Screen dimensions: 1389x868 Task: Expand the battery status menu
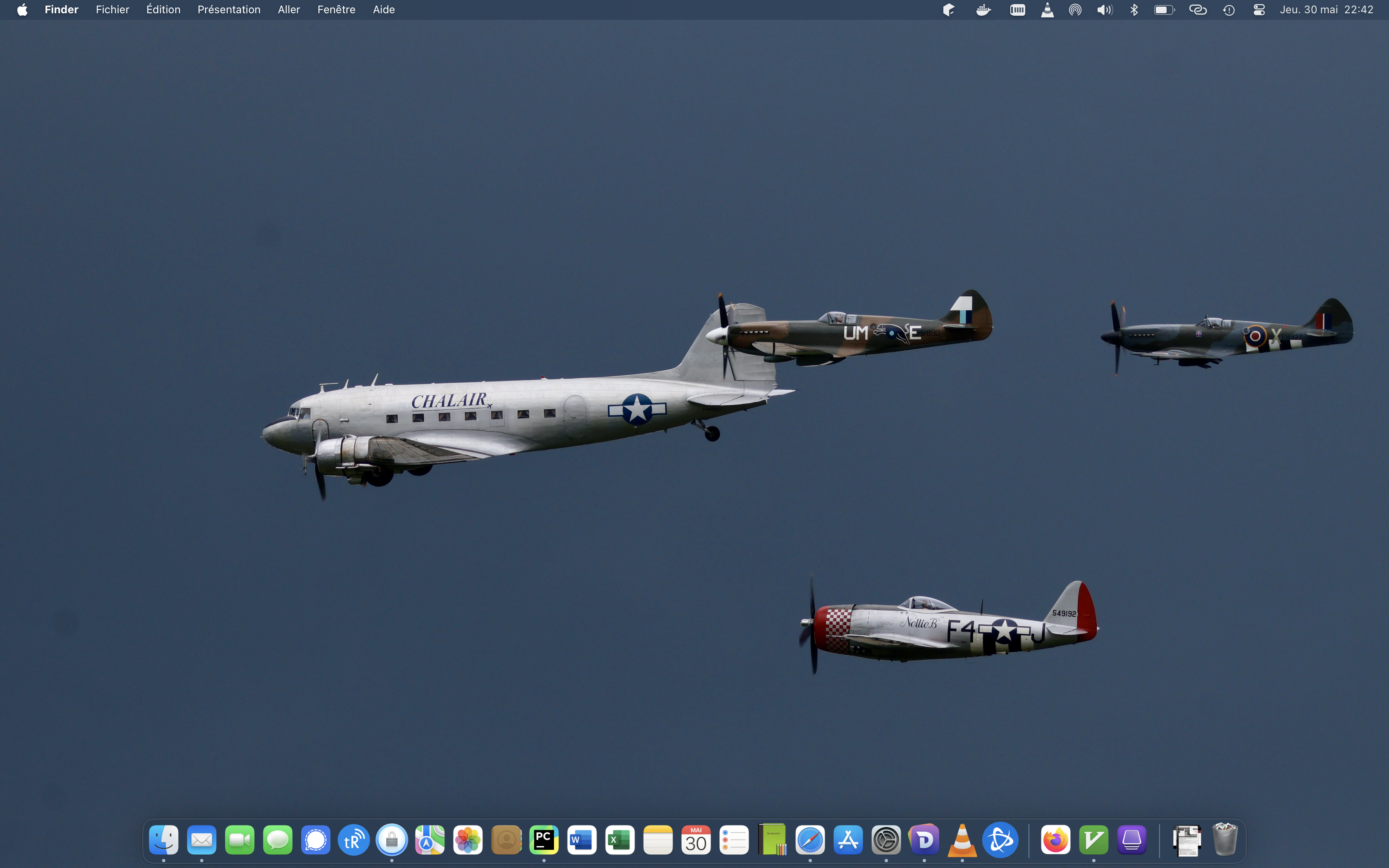tap(1164, 10)
